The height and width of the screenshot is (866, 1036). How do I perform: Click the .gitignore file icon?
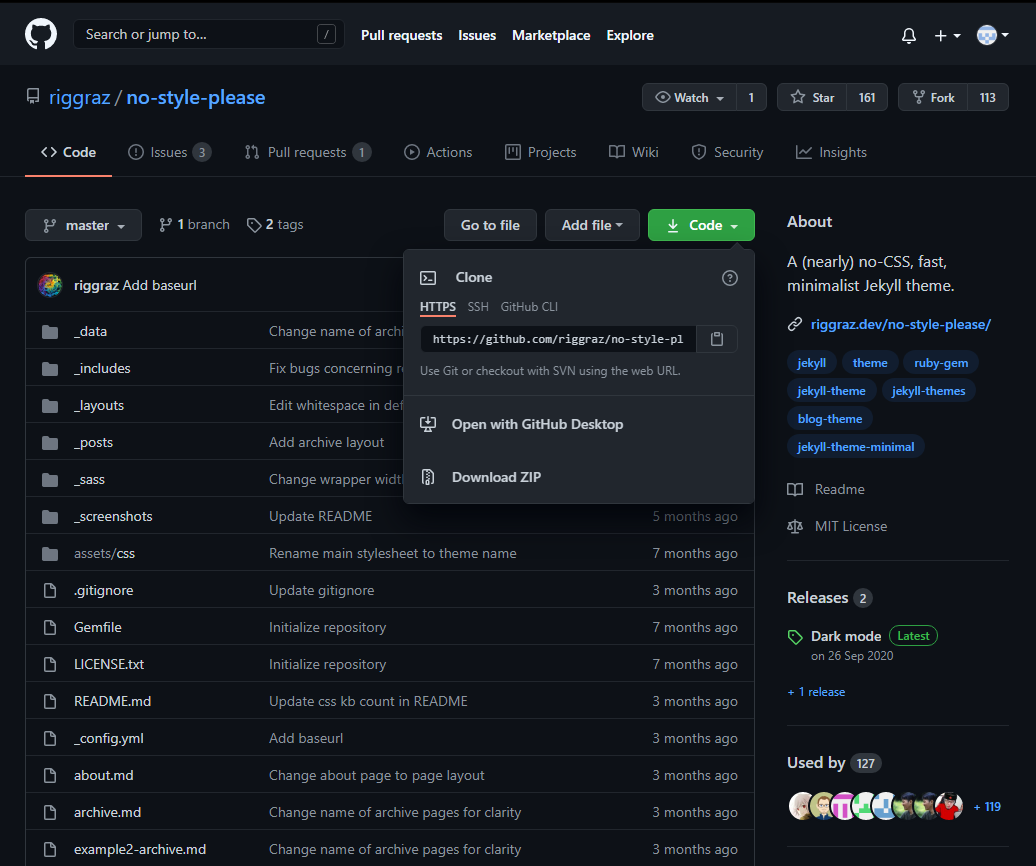pos(50,591)
